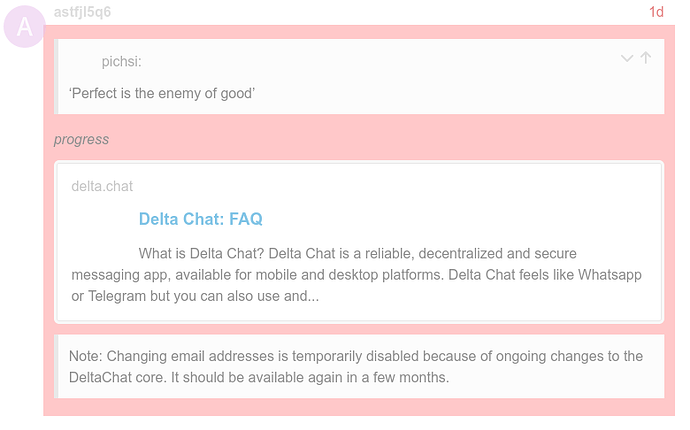Screen dimensions: 690x430
Task: Open the "Delta Chat: FAQ" link
Action: pos(200,219)
